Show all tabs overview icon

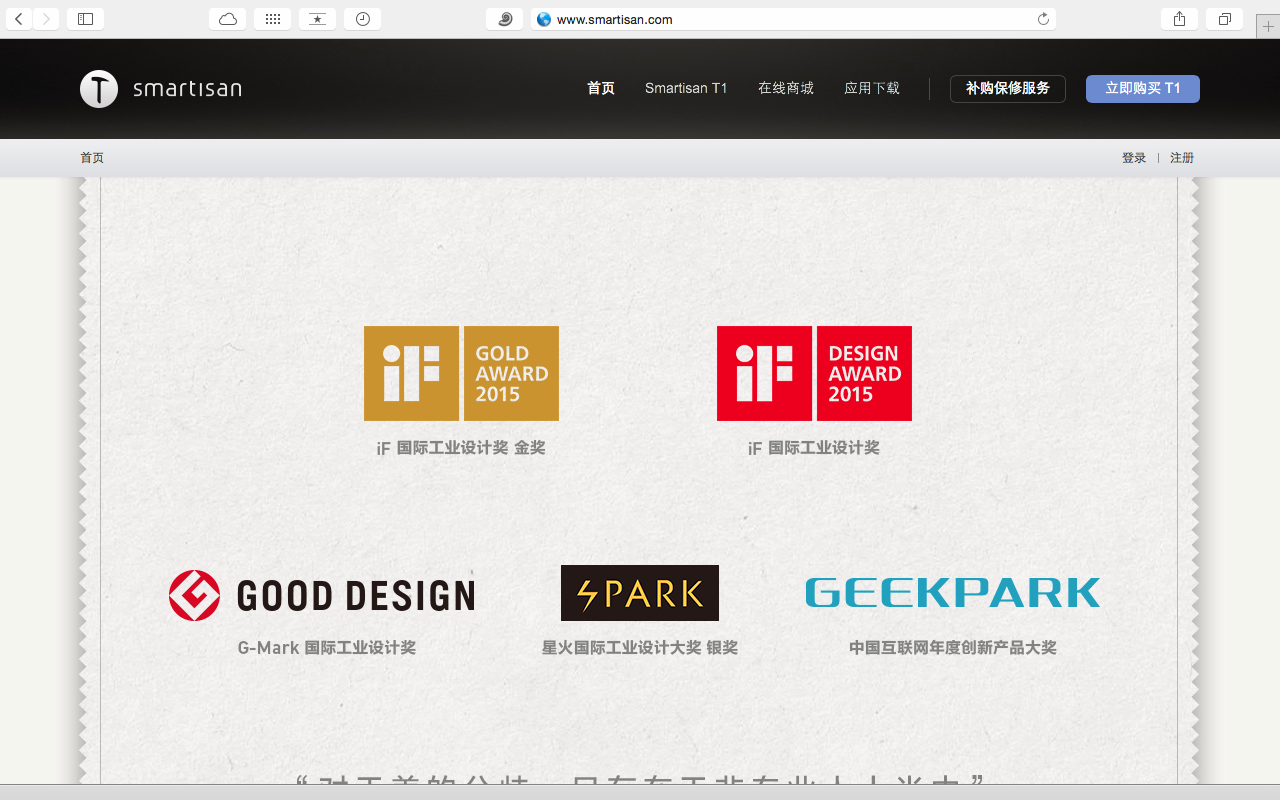(1224, 19)
